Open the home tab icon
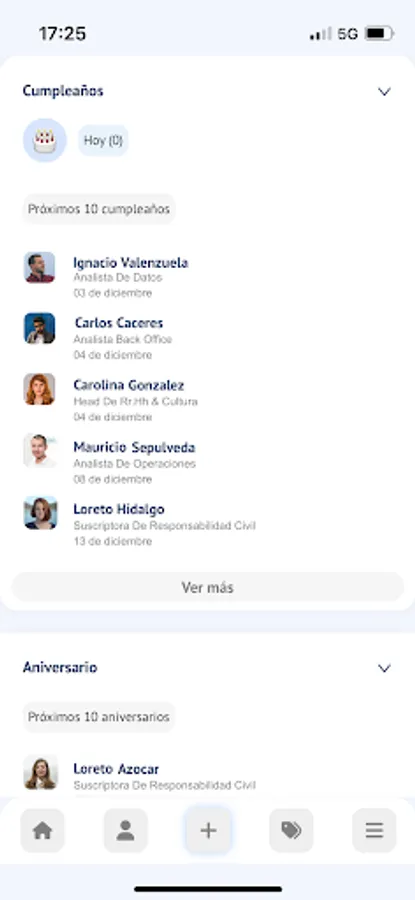The image size is (415, 900). (42, 831)
